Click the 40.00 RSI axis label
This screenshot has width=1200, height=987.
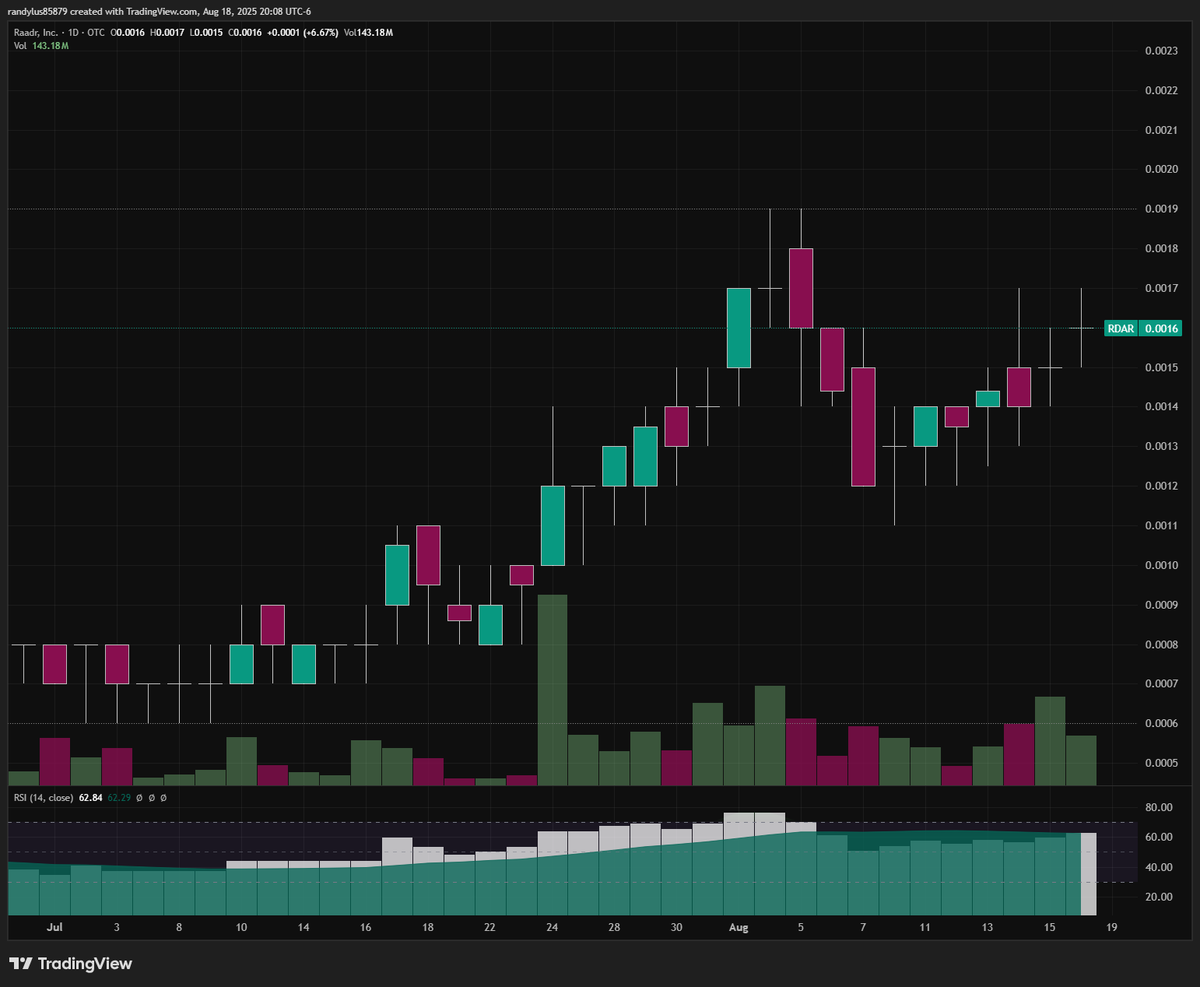point(1159,867)
